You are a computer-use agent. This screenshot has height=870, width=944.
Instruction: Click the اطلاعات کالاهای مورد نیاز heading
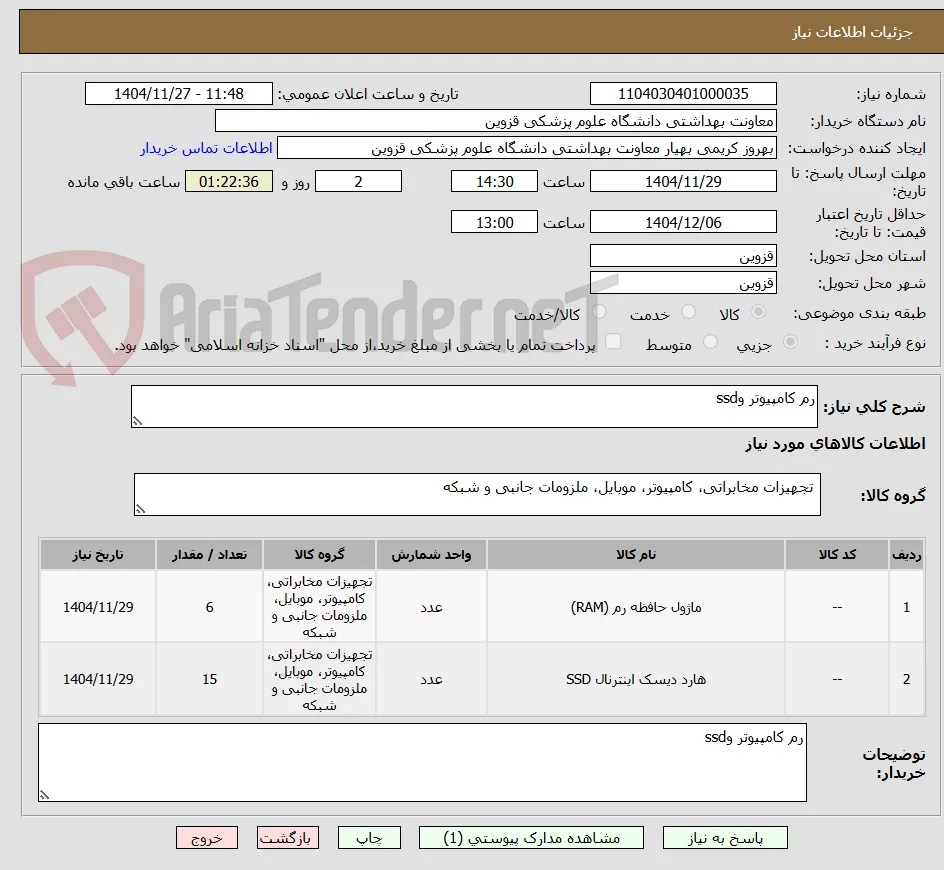tap(835, 444)
